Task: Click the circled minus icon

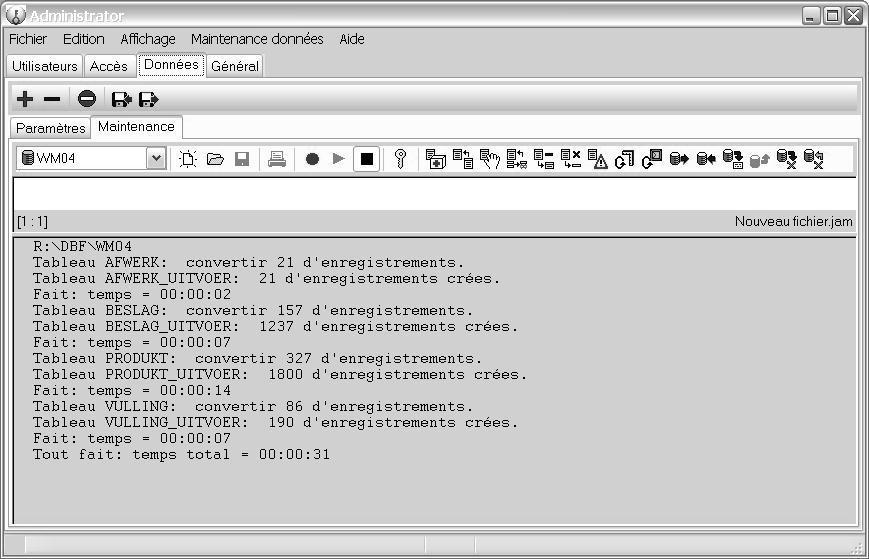Action: 87,99
